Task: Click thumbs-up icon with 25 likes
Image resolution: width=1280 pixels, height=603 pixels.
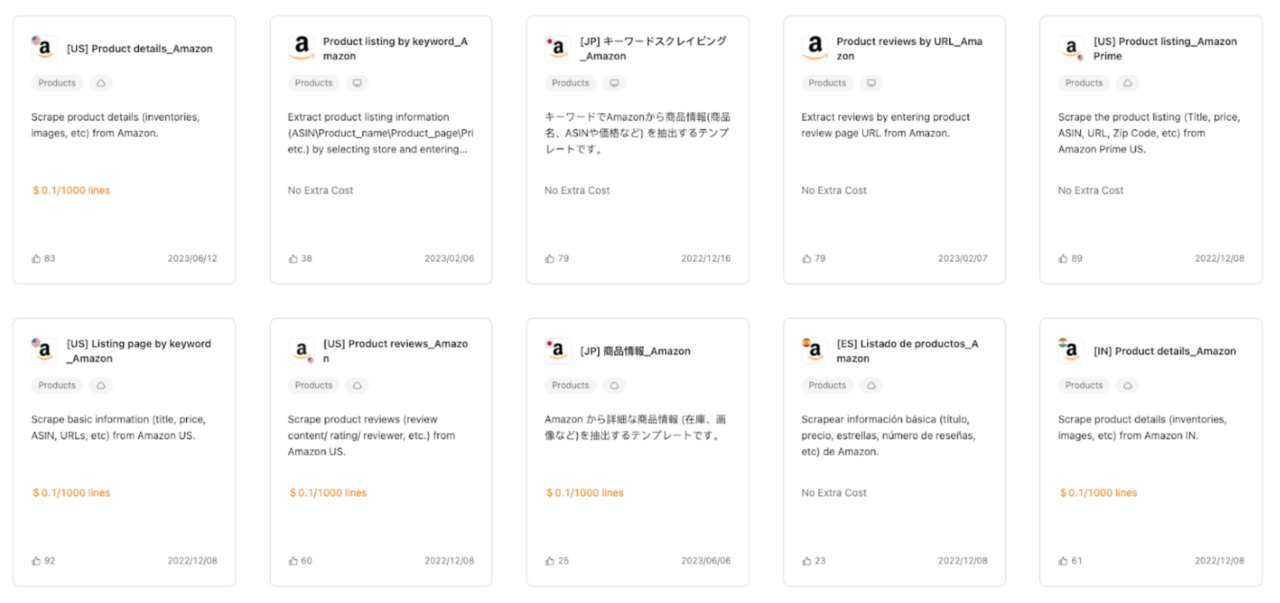Action: (x=550, y=560)
